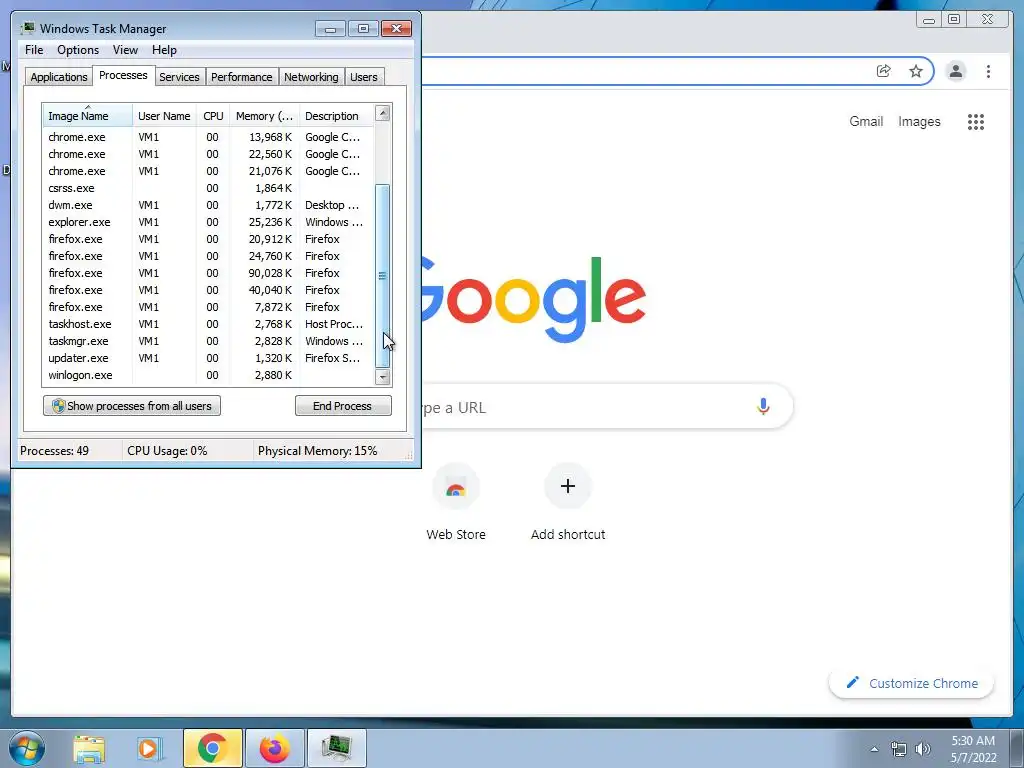The image size is (1024, 768).
Task: Click the Chrome share page icon
Action: pos(883,71)
